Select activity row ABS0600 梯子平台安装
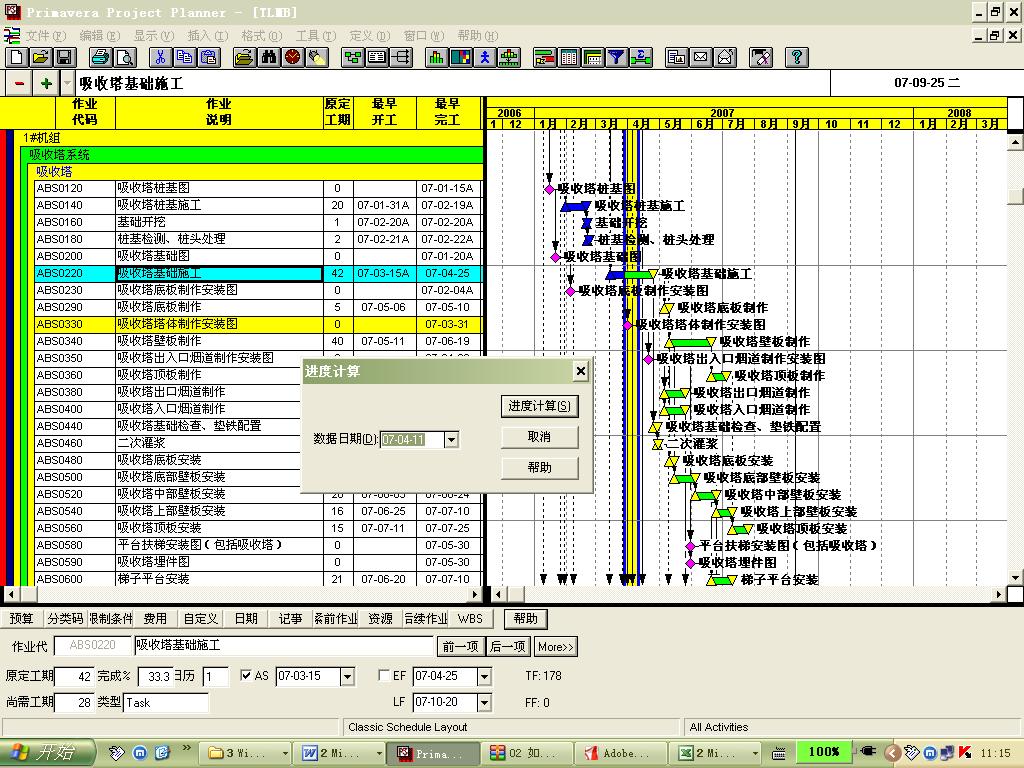The image size is (1024, 768). pyautogui.click(x=258, y=579)
